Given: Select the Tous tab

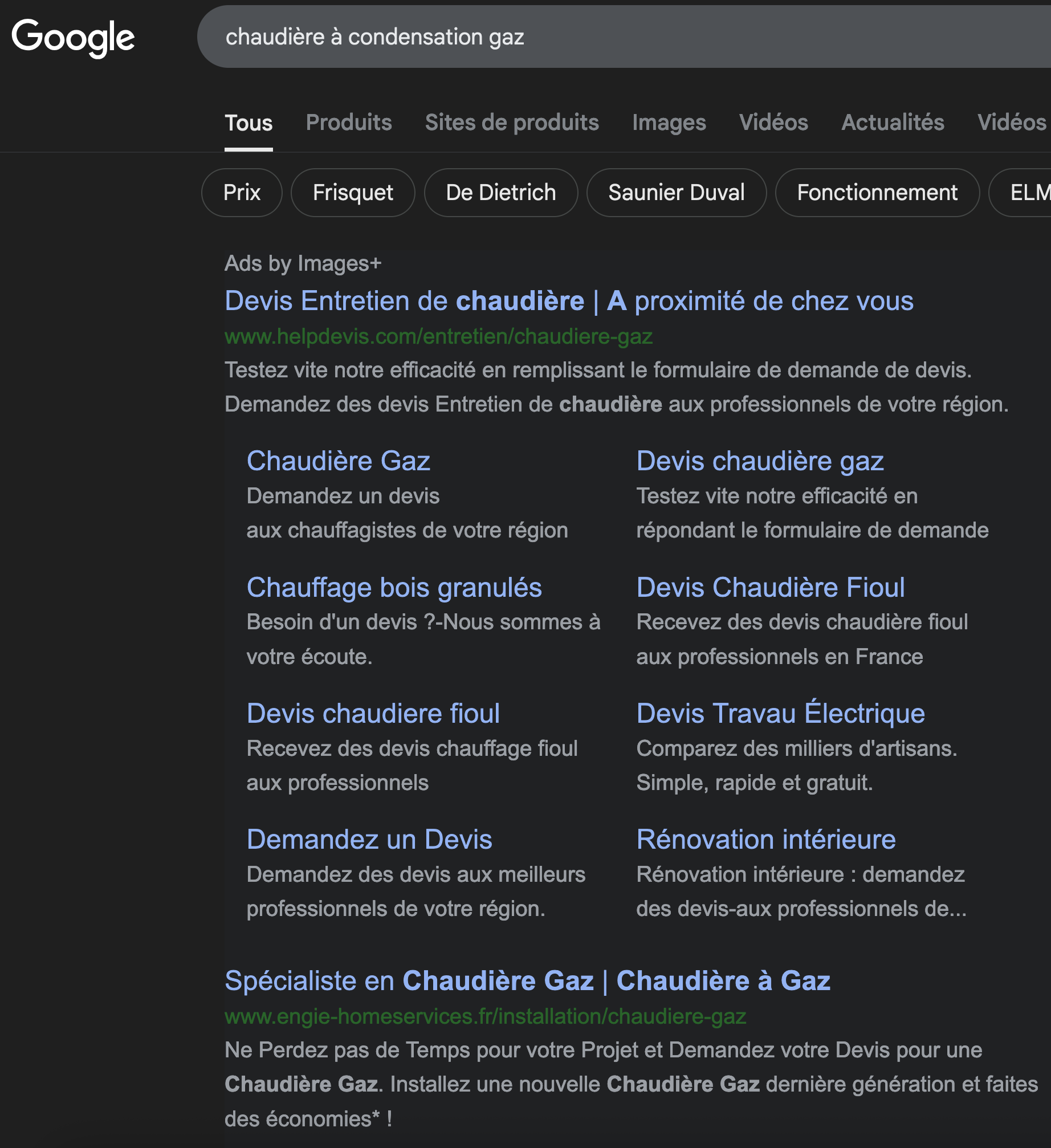Looking at the screenshot, I should [249, 123].
